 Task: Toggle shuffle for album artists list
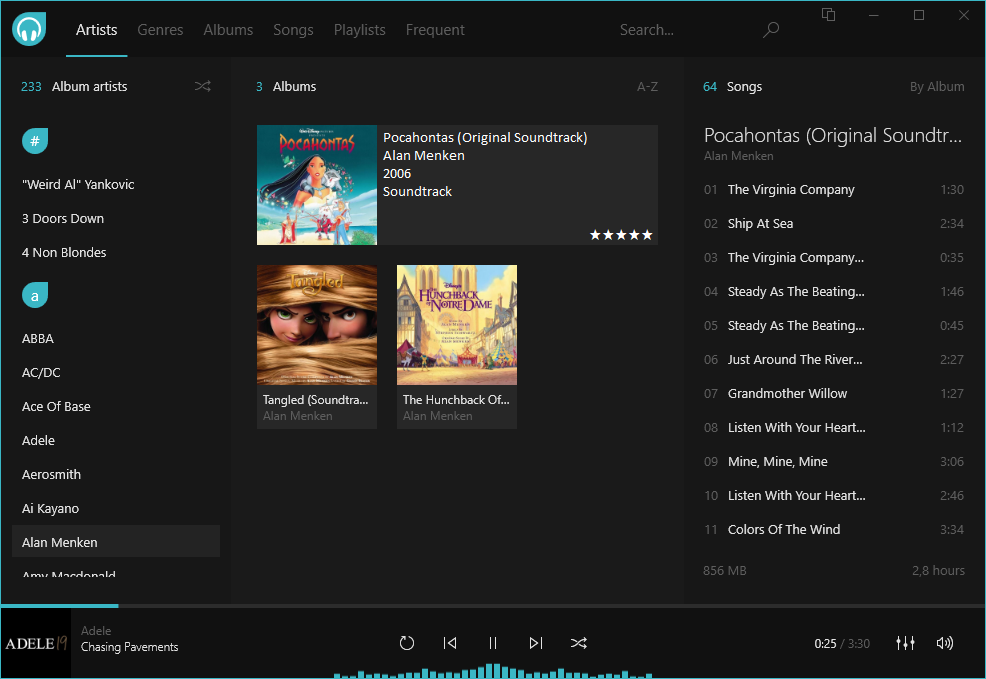[202, 86]
